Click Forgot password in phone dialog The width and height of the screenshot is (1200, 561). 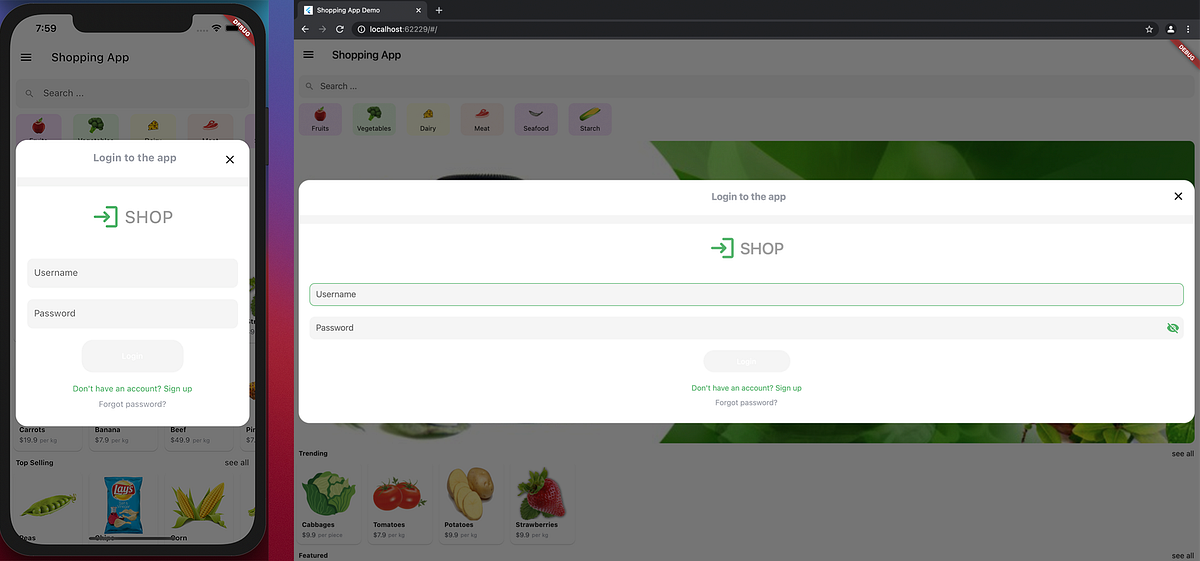coord(132,404)
